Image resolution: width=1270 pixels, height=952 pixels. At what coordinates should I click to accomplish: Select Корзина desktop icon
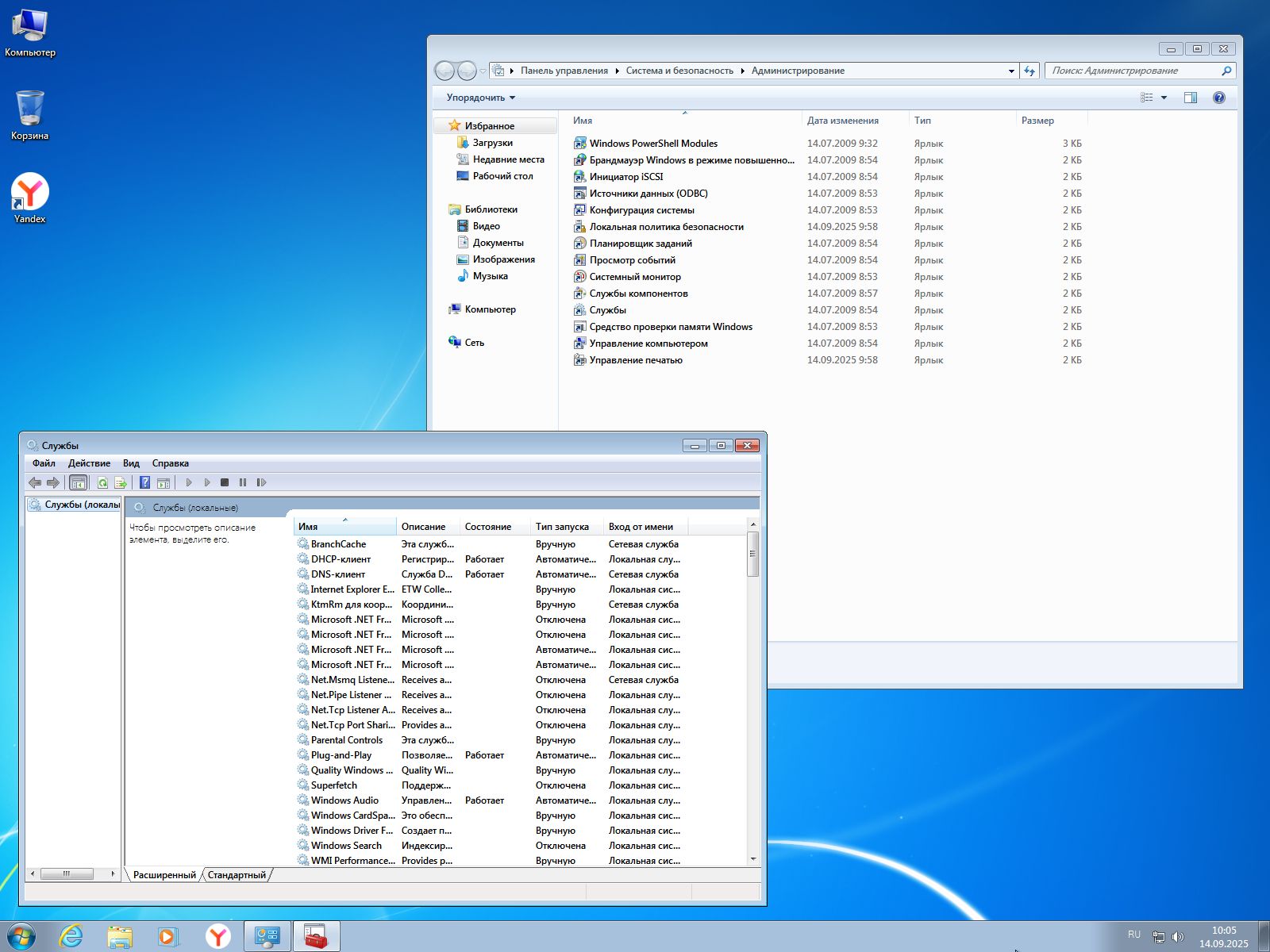(30, 115)
